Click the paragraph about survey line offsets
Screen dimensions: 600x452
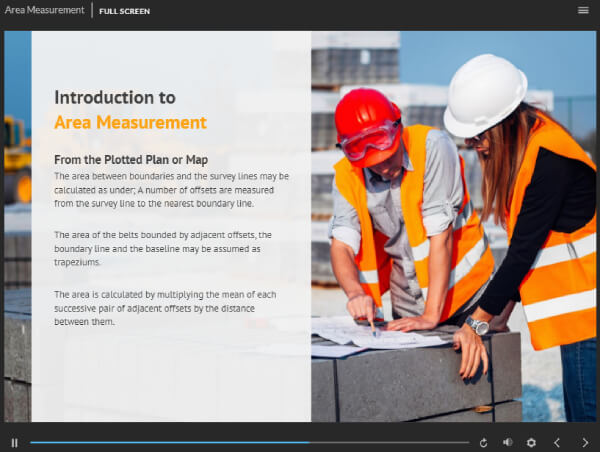(x=170, y=189)
